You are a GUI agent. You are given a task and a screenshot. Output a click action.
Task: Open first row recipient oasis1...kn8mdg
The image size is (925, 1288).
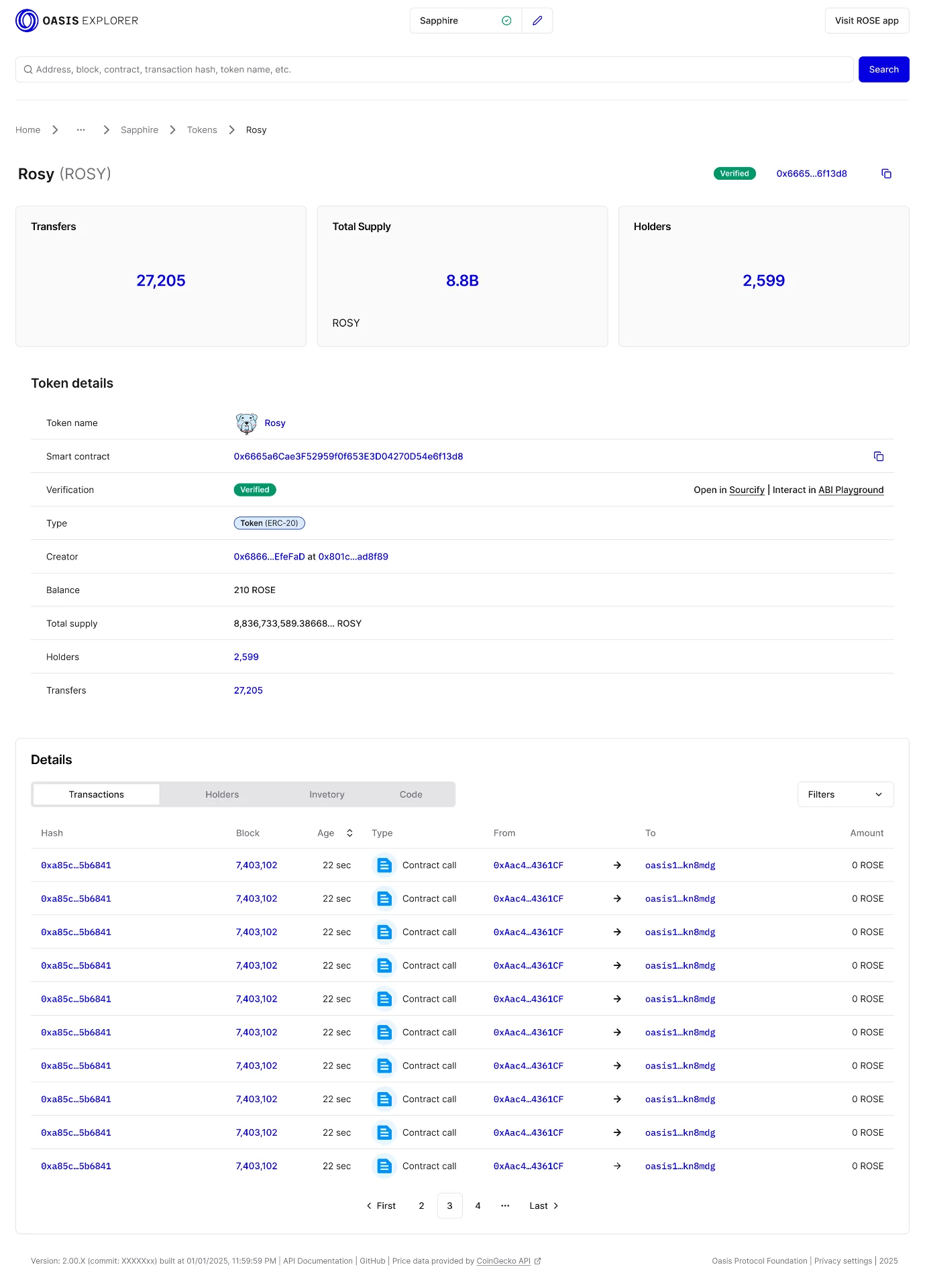point(680,865)
